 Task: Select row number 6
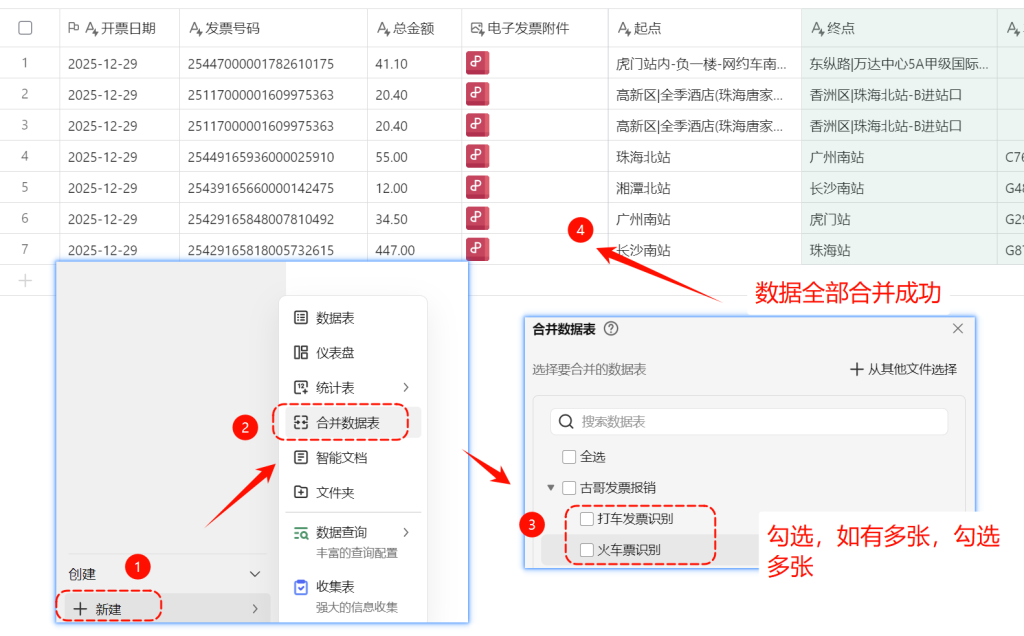pos(25,218)
